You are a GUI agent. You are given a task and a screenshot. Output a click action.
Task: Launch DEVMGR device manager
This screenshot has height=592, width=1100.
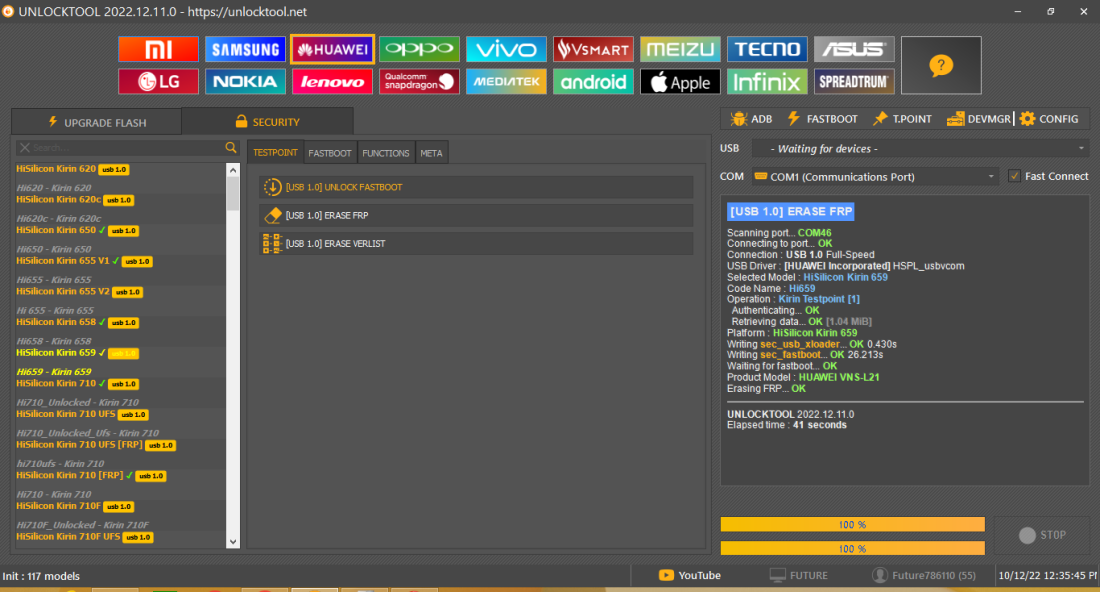(979, 119)
